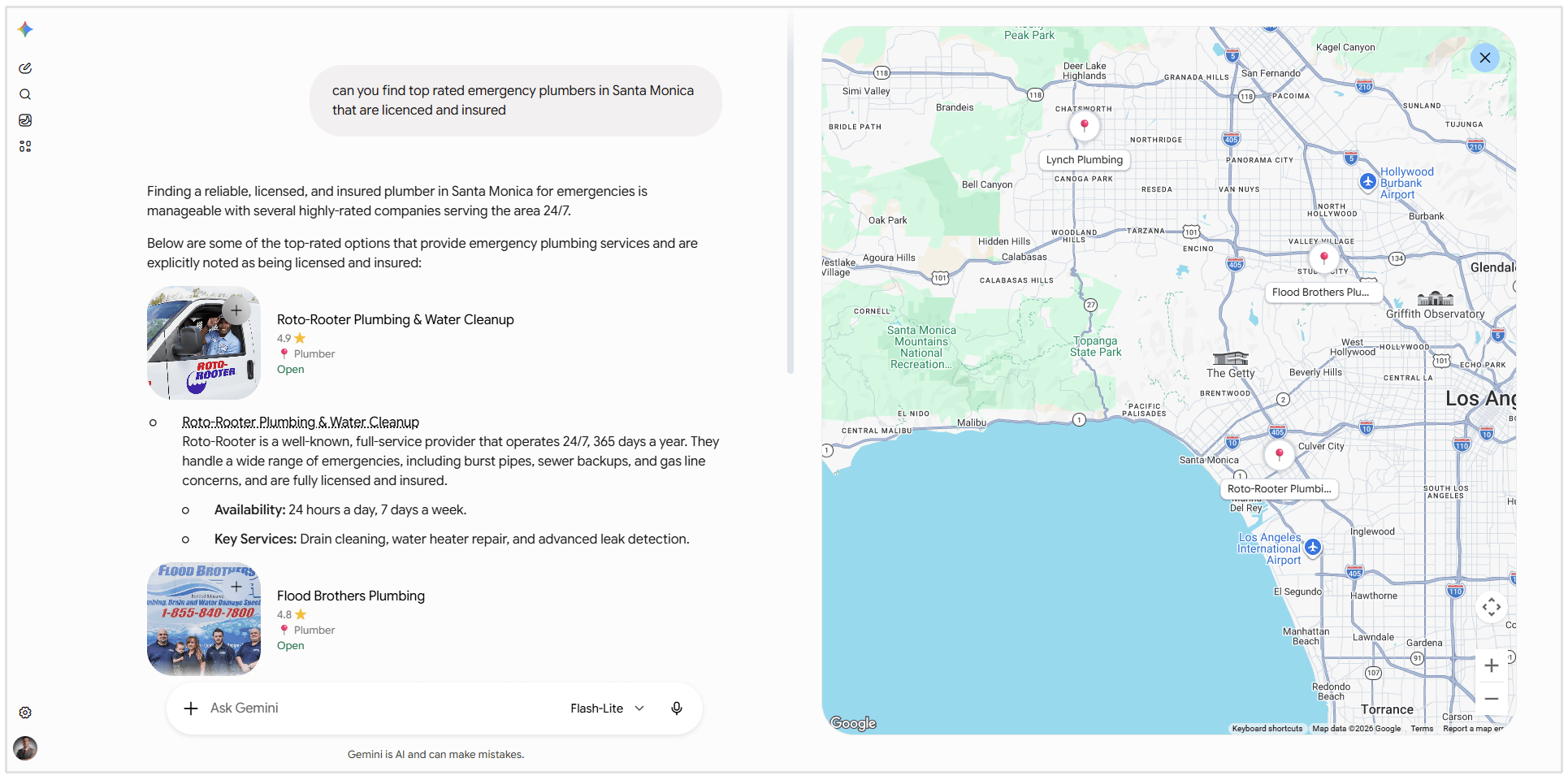This screenshot has width=1568, height=780.
Task: Click the Agoura Hills map label
Action: [889, 258]
